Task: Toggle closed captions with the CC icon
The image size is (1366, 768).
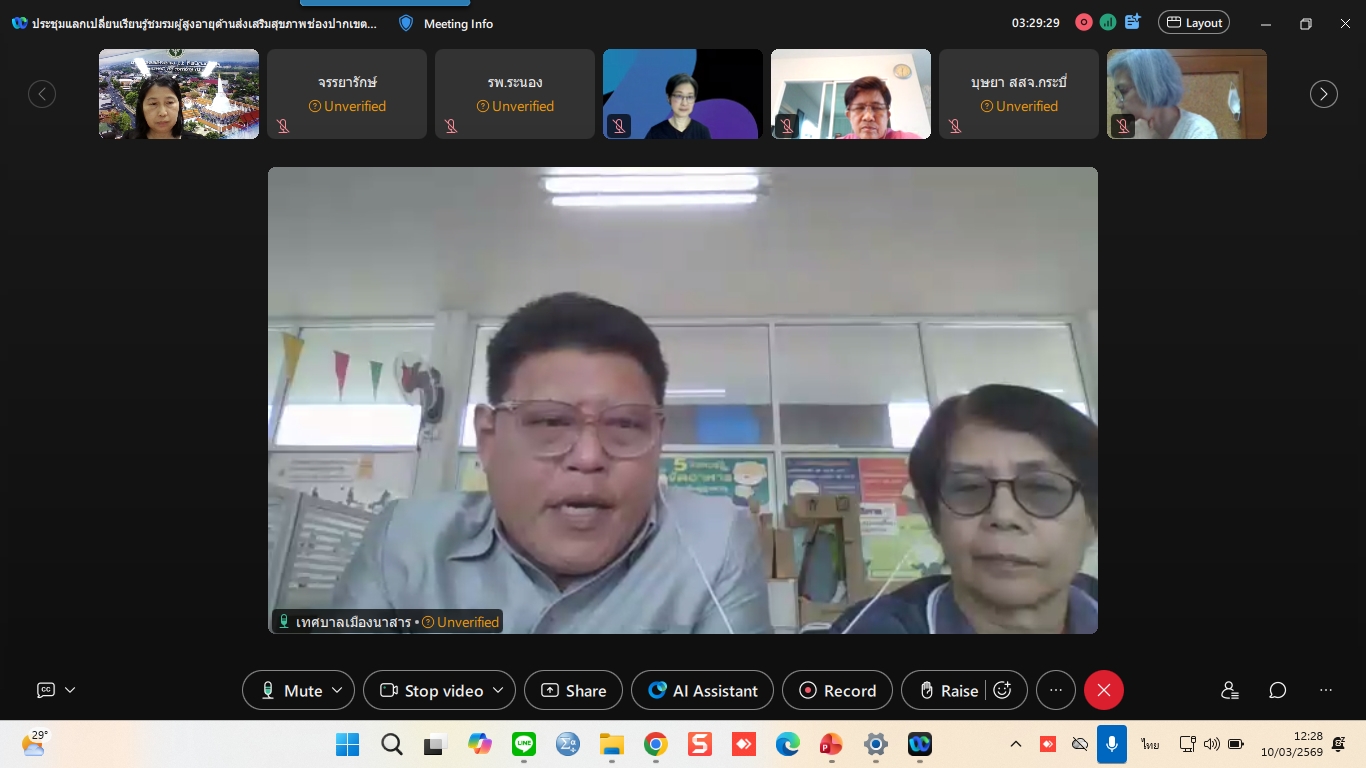Action: point(46,690)
